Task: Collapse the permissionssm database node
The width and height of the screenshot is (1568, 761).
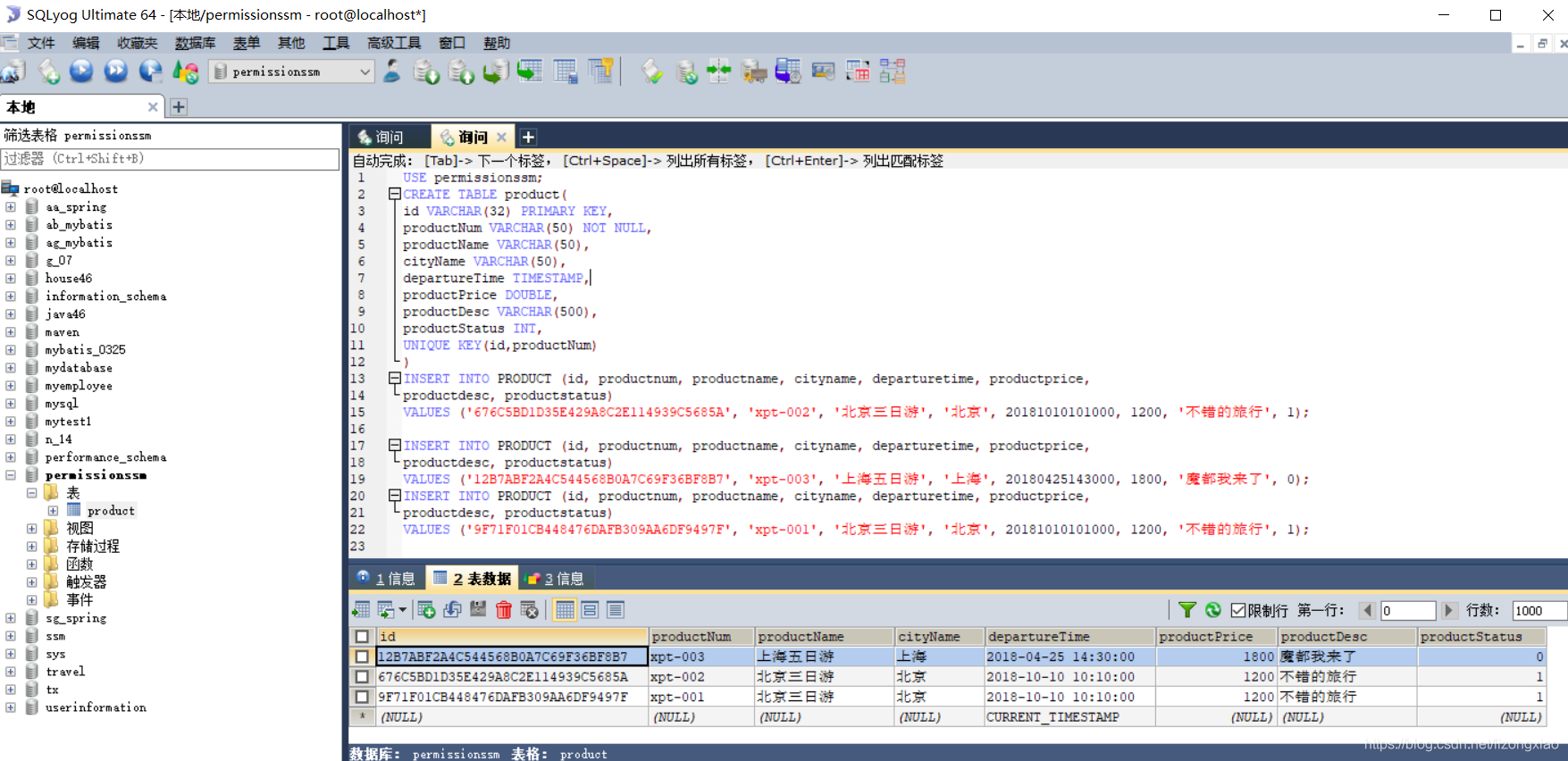Action: (x=11, y=474)
